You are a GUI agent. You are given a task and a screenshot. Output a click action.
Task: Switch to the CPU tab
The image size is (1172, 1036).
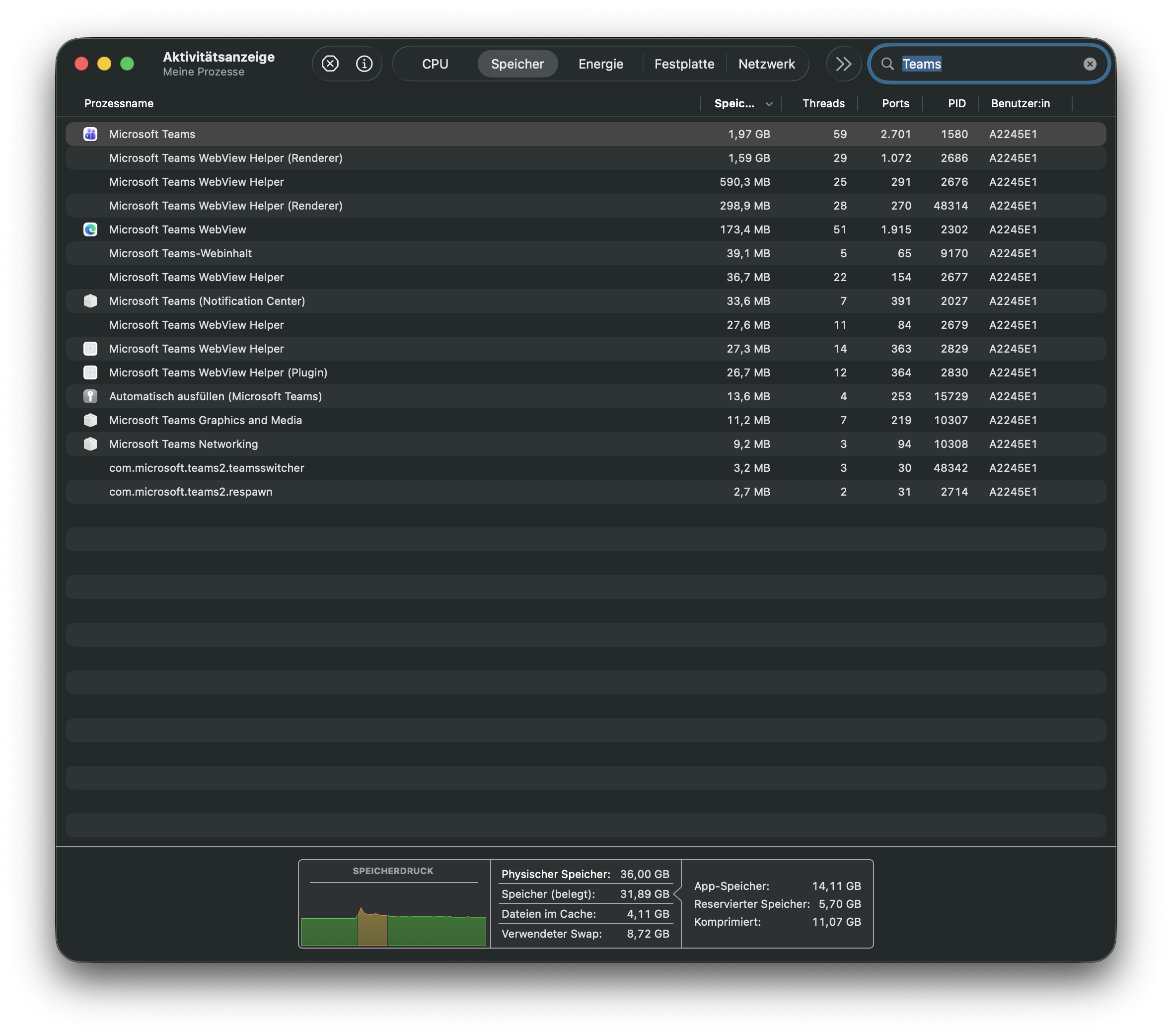click(x=435, y=64)
